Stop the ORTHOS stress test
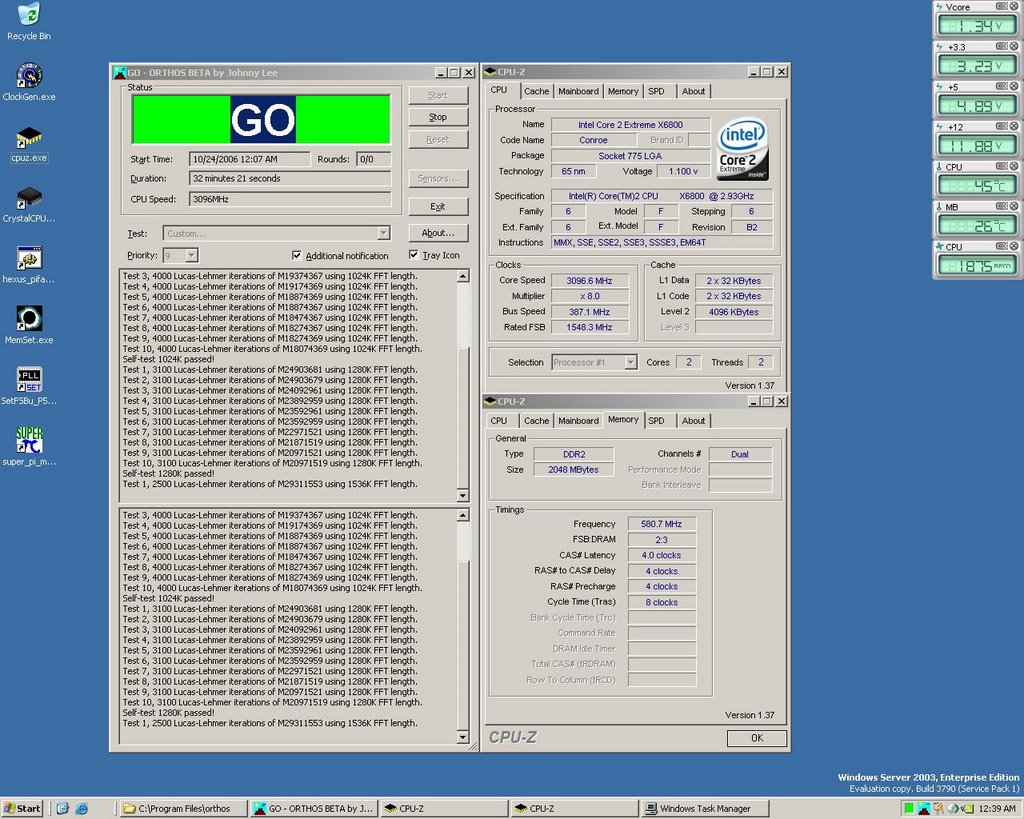The width and height of the screenshot is (1024, 819). [x=438, y=117]
